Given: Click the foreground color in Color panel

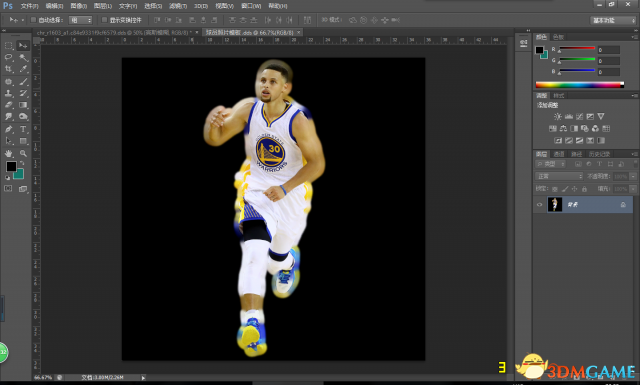Looking at the screenshot, I should [540, 50].
